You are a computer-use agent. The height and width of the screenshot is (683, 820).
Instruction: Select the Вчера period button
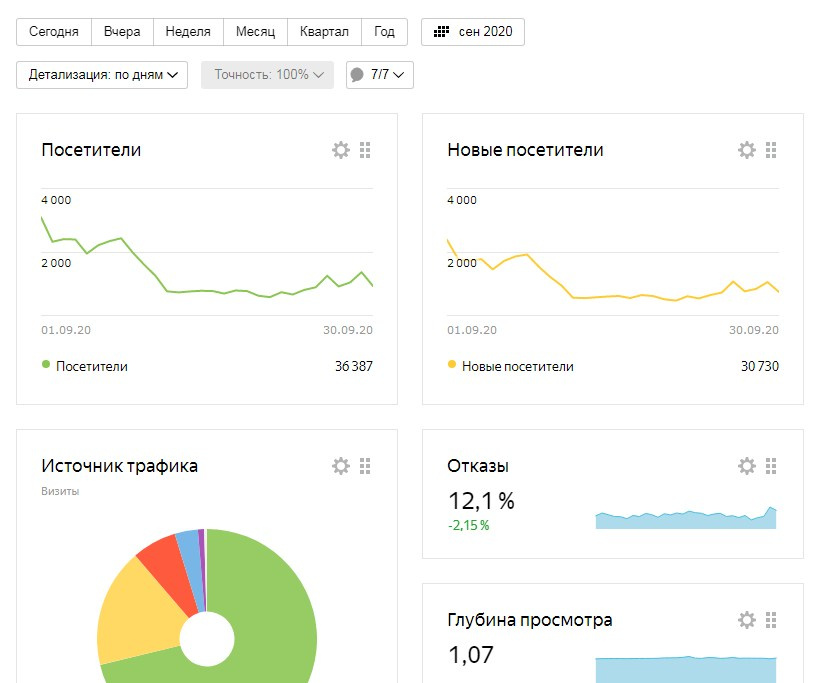pyautogui.click(x=122, y=32)
